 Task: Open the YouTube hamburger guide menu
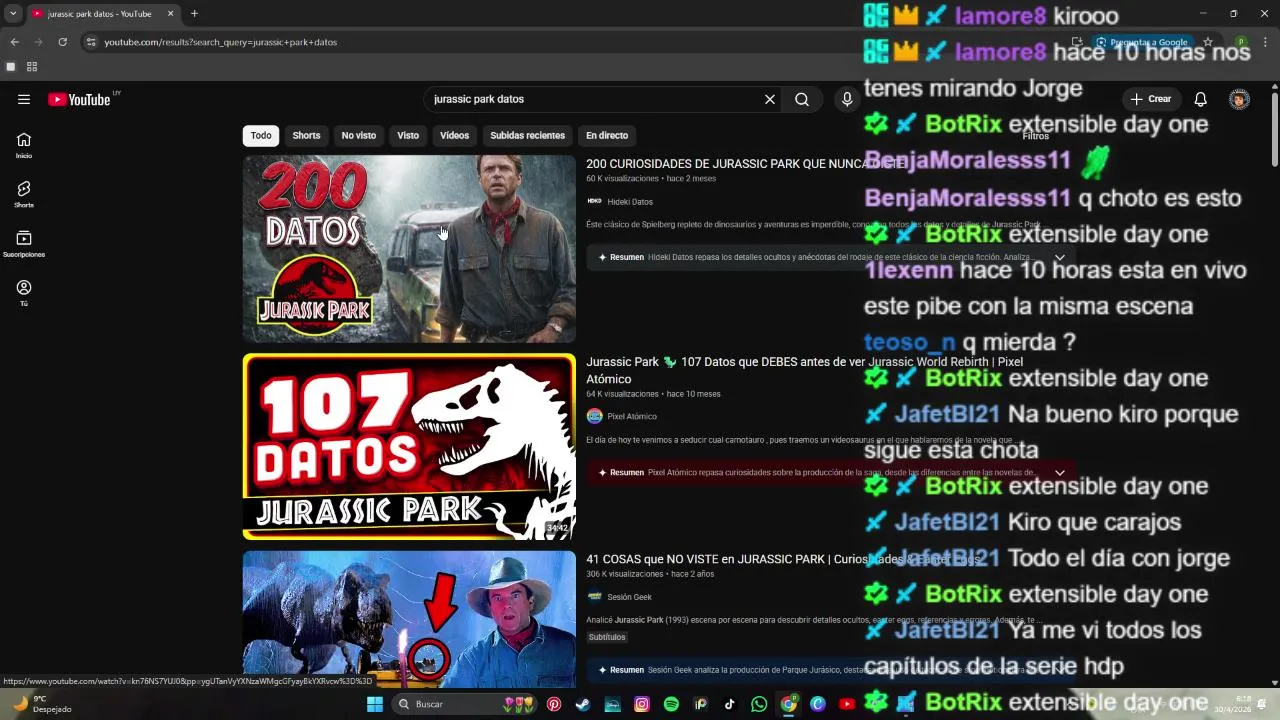coord(24,99)
